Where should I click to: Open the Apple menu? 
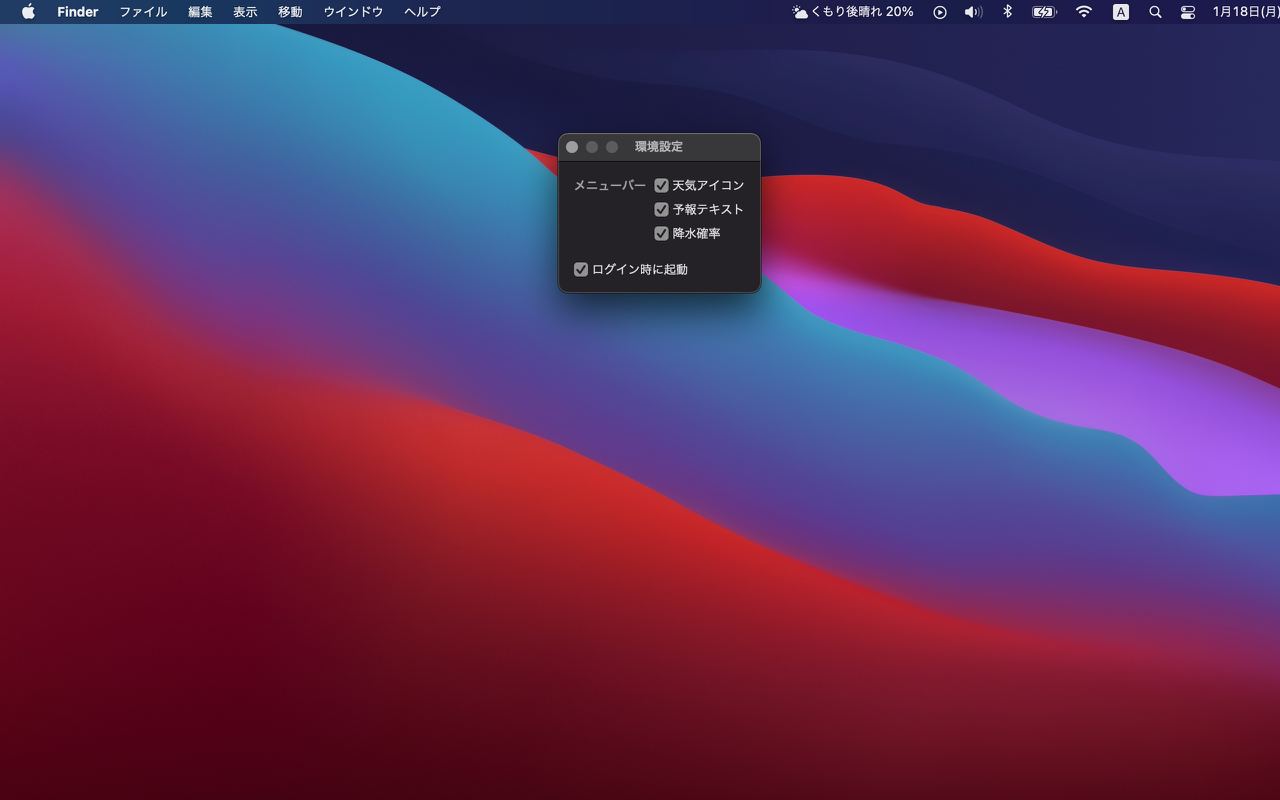28,12
